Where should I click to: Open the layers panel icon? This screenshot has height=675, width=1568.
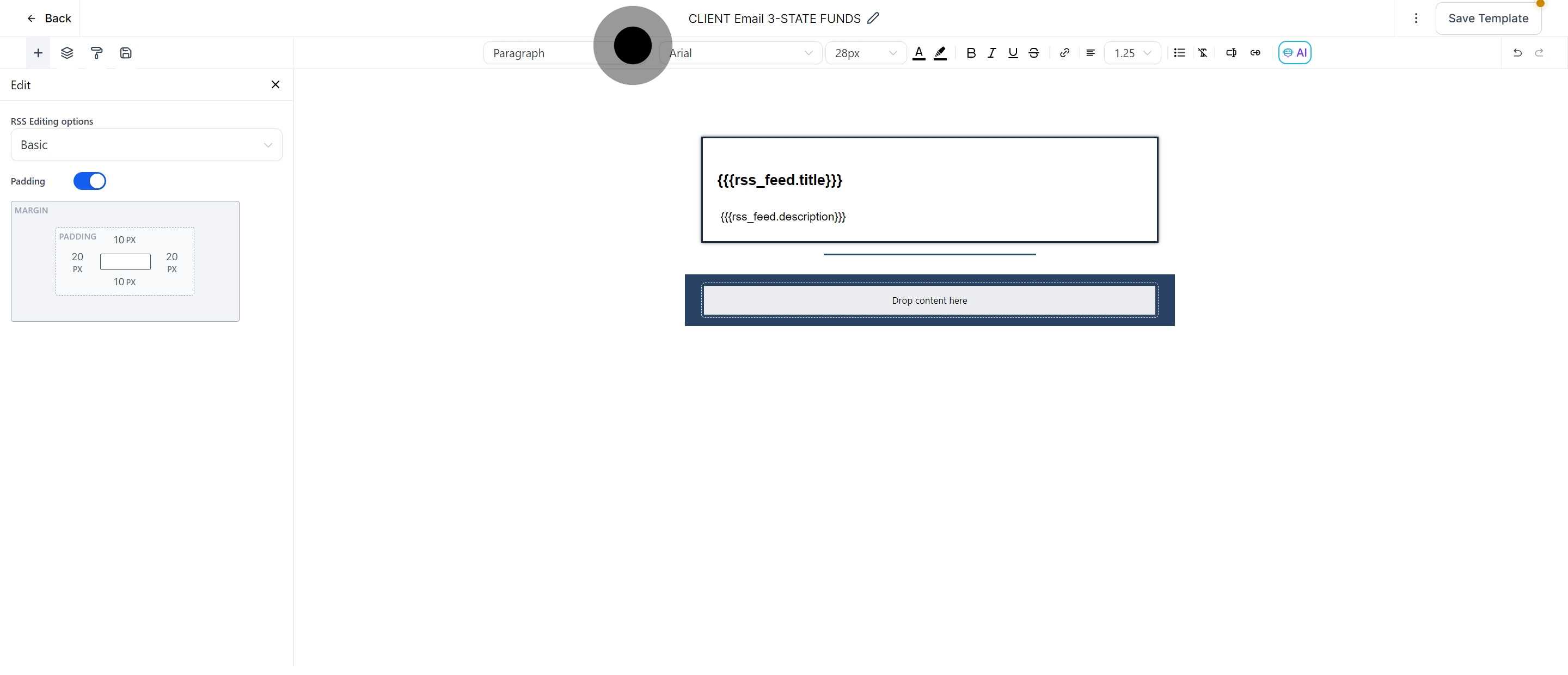pyautogui.click(x=67, y=53)
